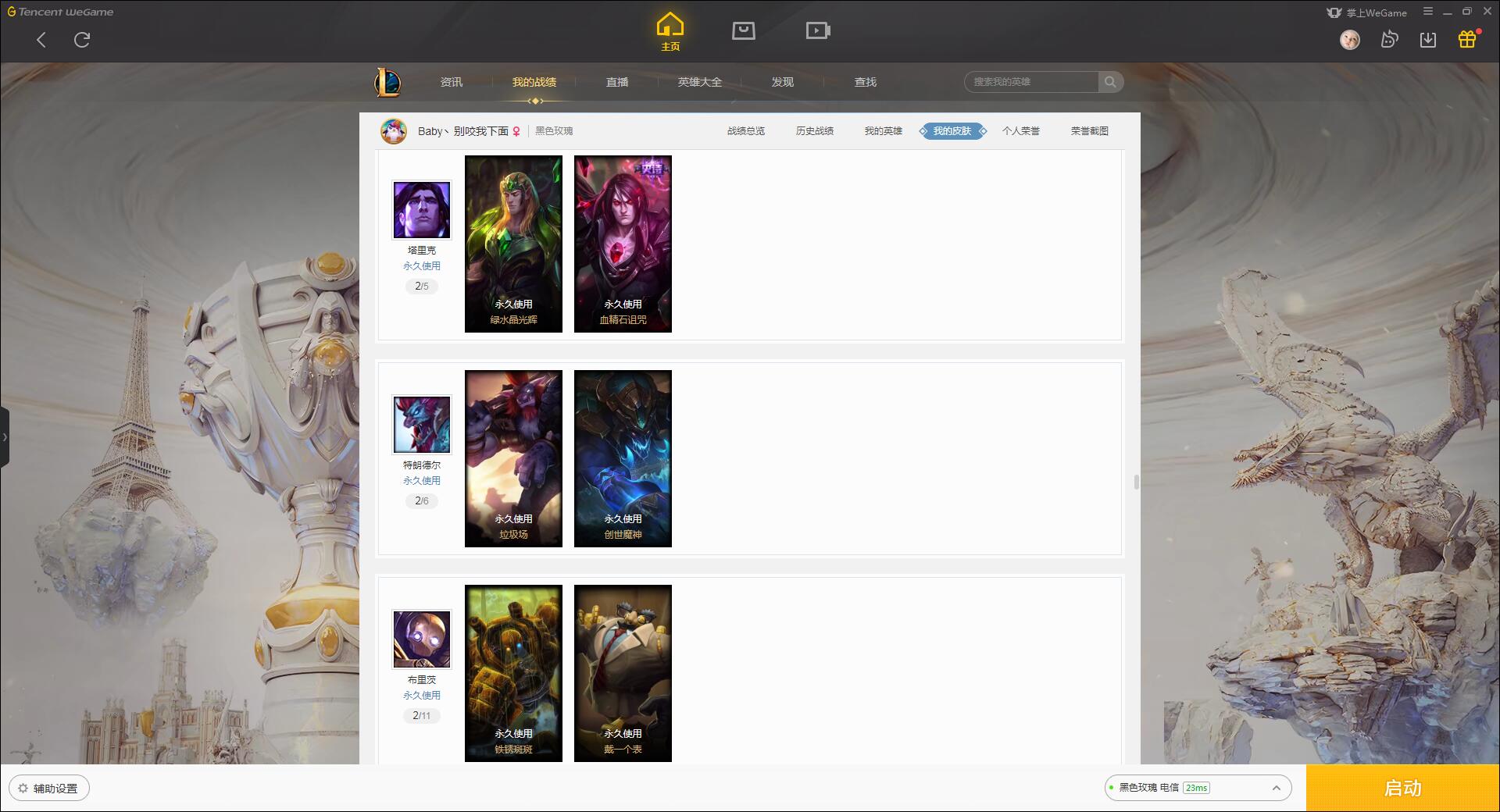Expand the 黑色玫瑰 电信 server selector
This screenshot has width=1500, height=812.
(1198, 788)
